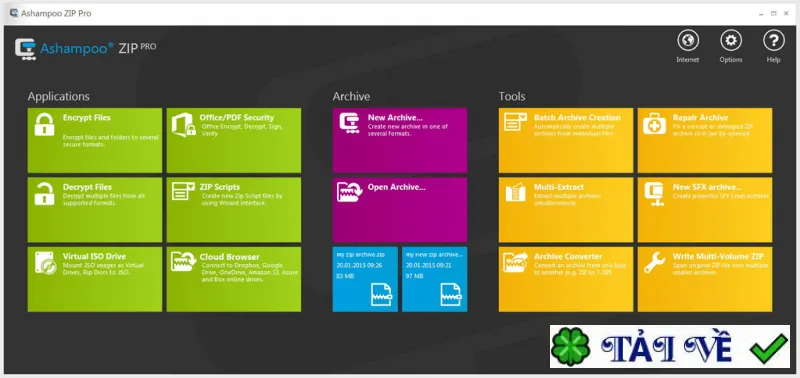Click the padlock icon on Encrypt Files

(x=44, y=124)
